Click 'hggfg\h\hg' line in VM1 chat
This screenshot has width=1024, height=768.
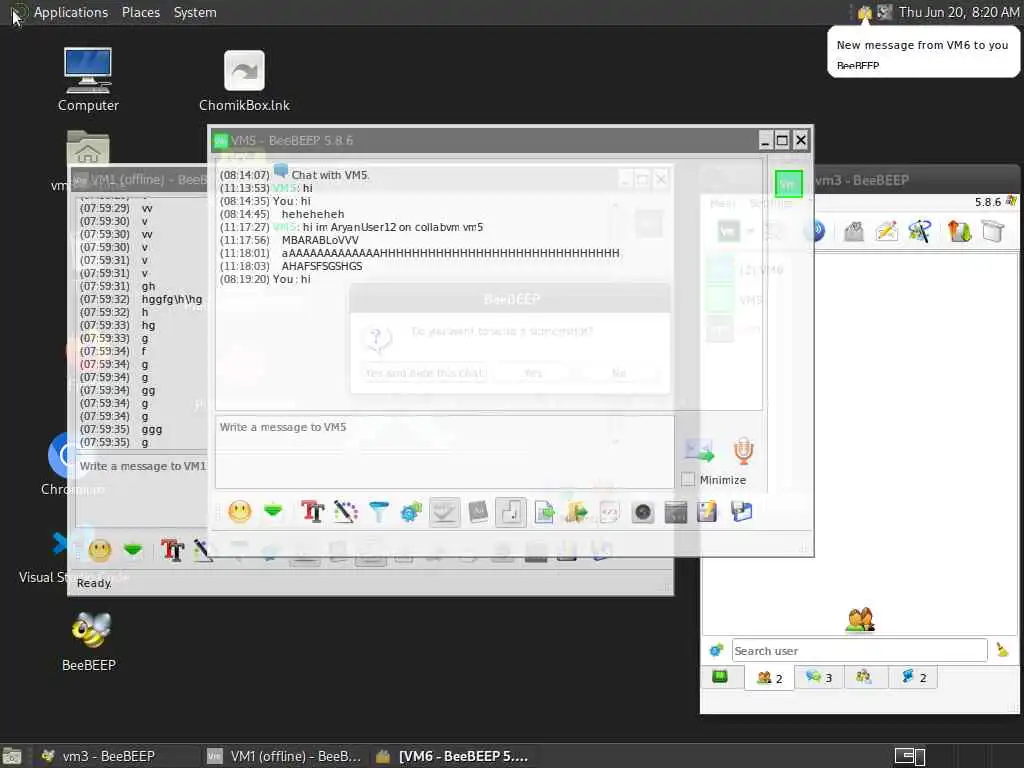[x=172, y=299]
